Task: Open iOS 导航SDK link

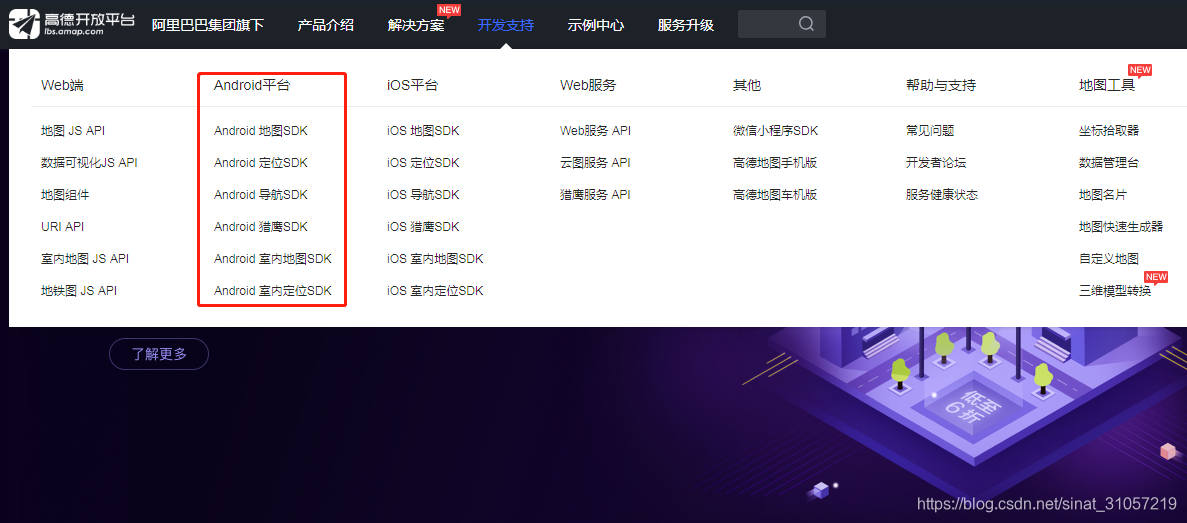Action: click(423, 195)
